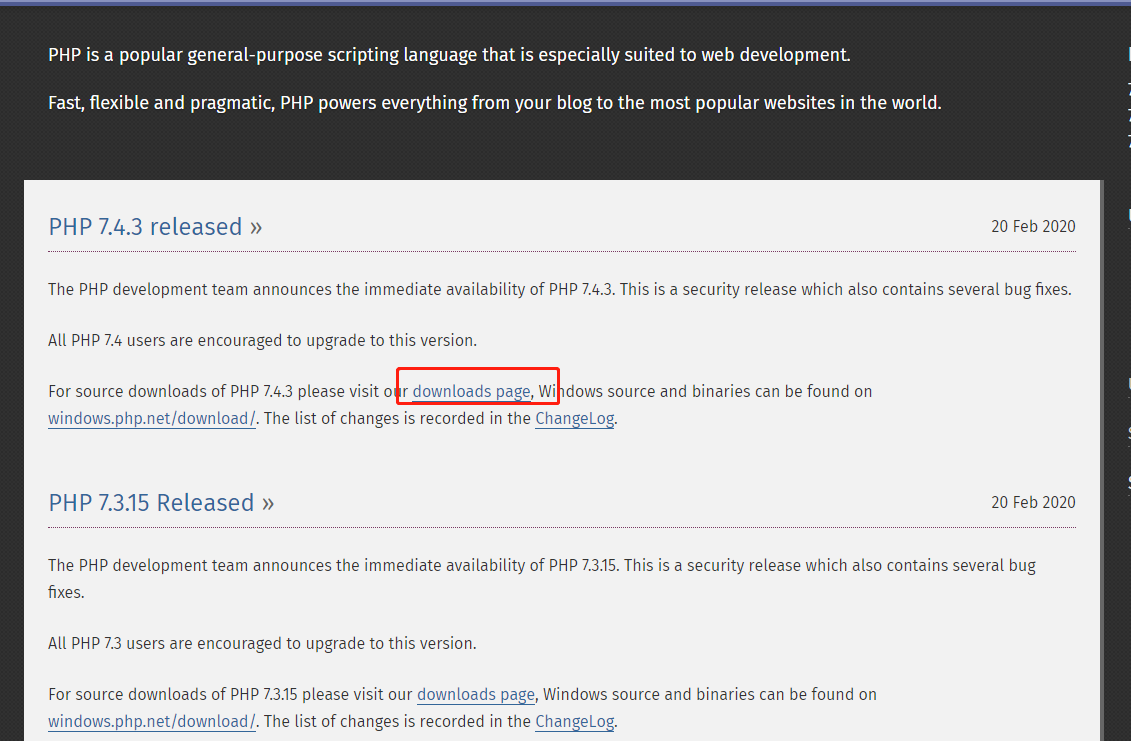1131x741 pixels.
Task: Open the ChangeLog link for PHP 7.4.3
Action: point(575,418)
